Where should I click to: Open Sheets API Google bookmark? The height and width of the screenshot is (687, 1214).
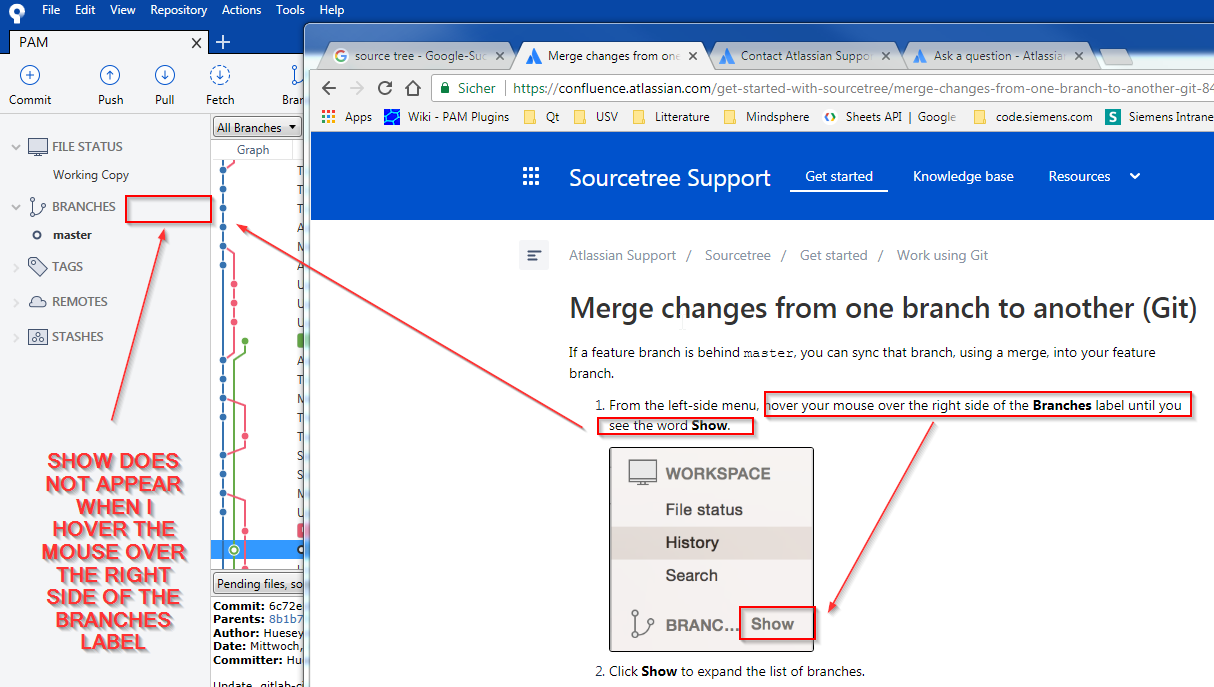click(890, 117)
